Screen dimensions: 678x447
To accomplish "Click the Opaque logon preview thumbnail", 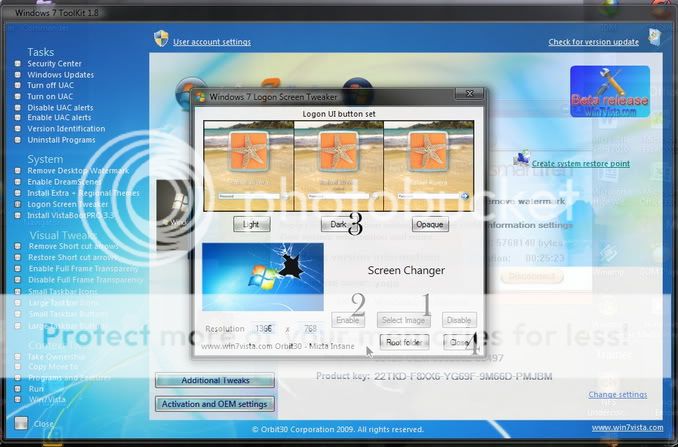I will coord(429,166).
